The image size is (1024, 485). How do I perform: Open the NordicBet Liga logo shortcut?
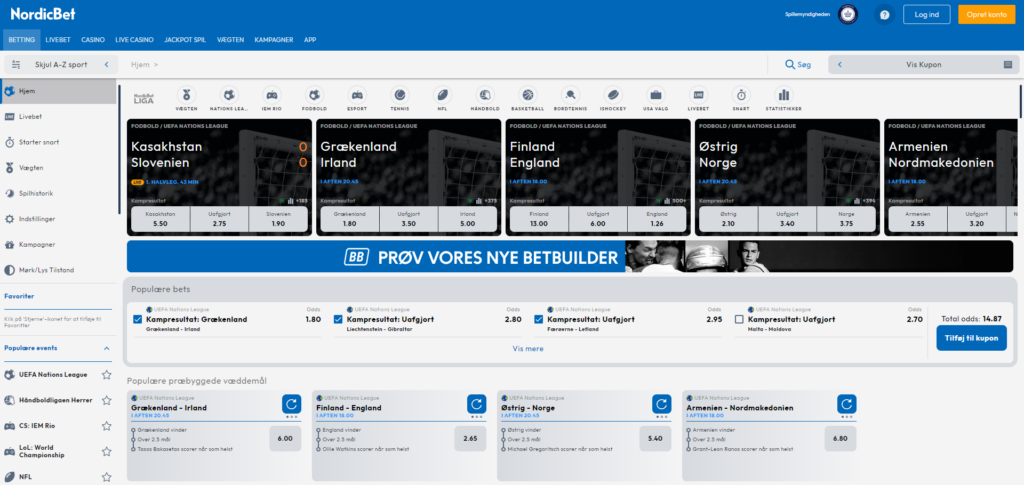(x=143, y=98)
